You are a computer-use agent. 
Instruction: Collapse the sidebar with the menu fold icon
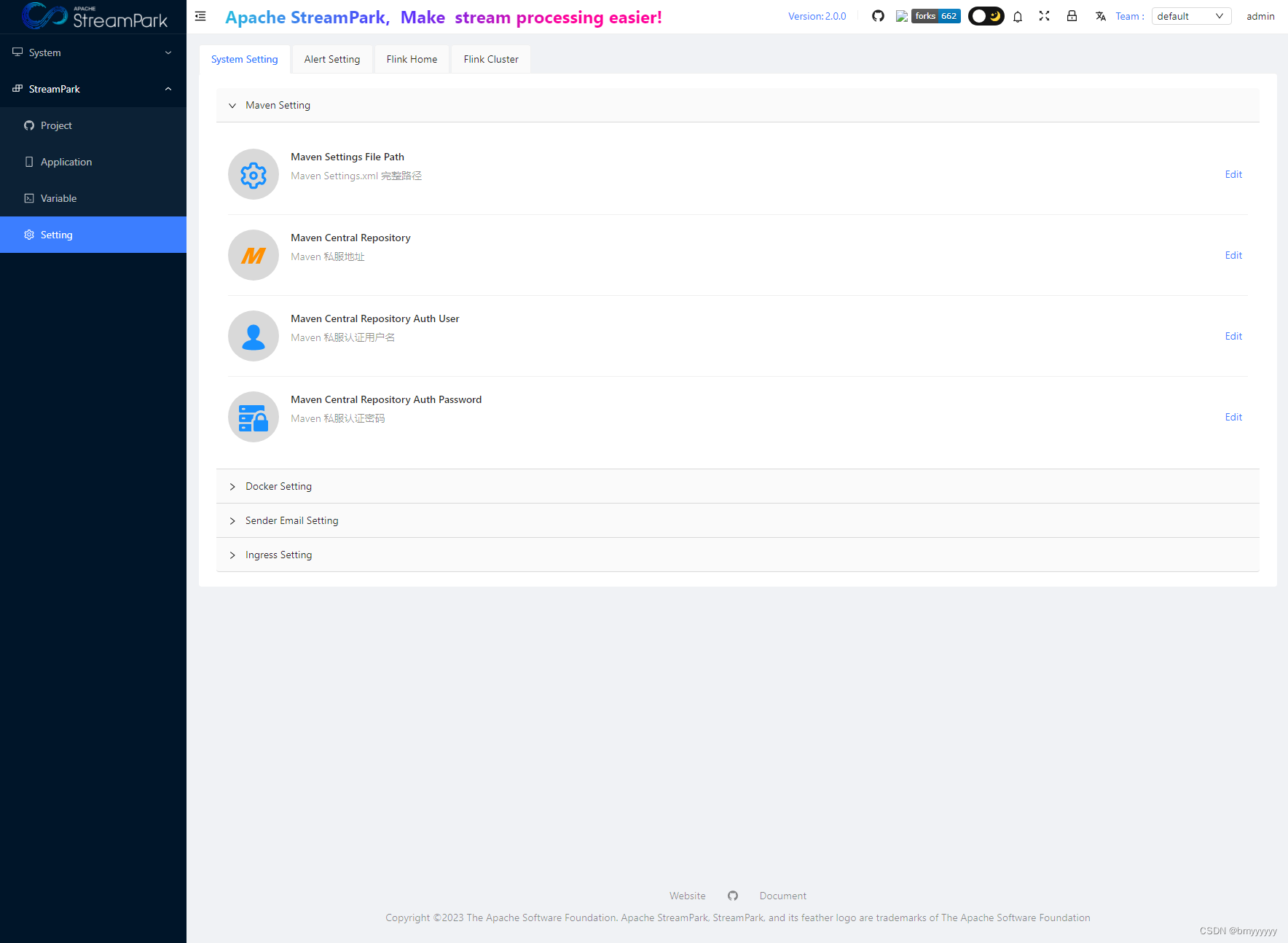coord(200,16)
